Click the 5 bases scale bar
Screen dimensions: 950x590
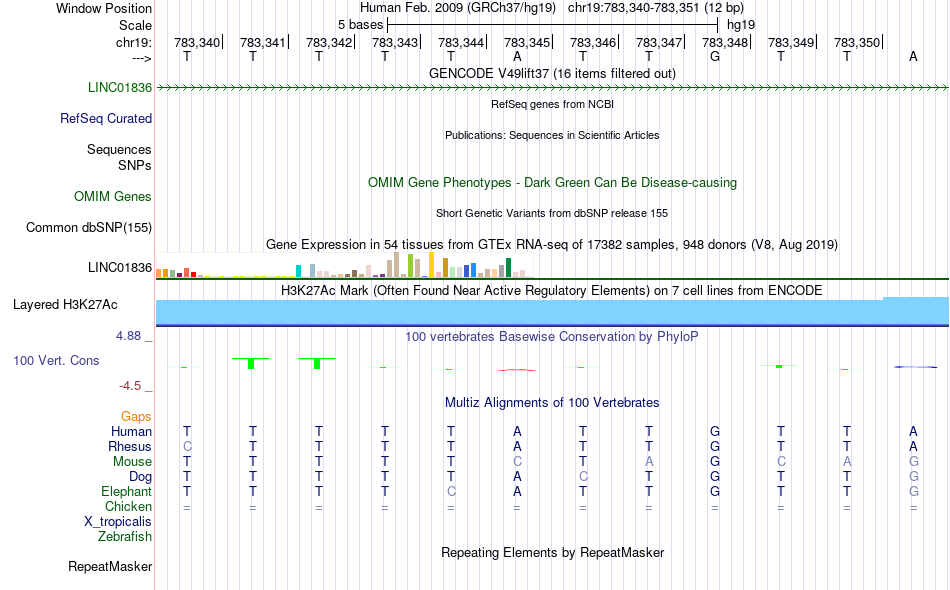pos(553,25)
